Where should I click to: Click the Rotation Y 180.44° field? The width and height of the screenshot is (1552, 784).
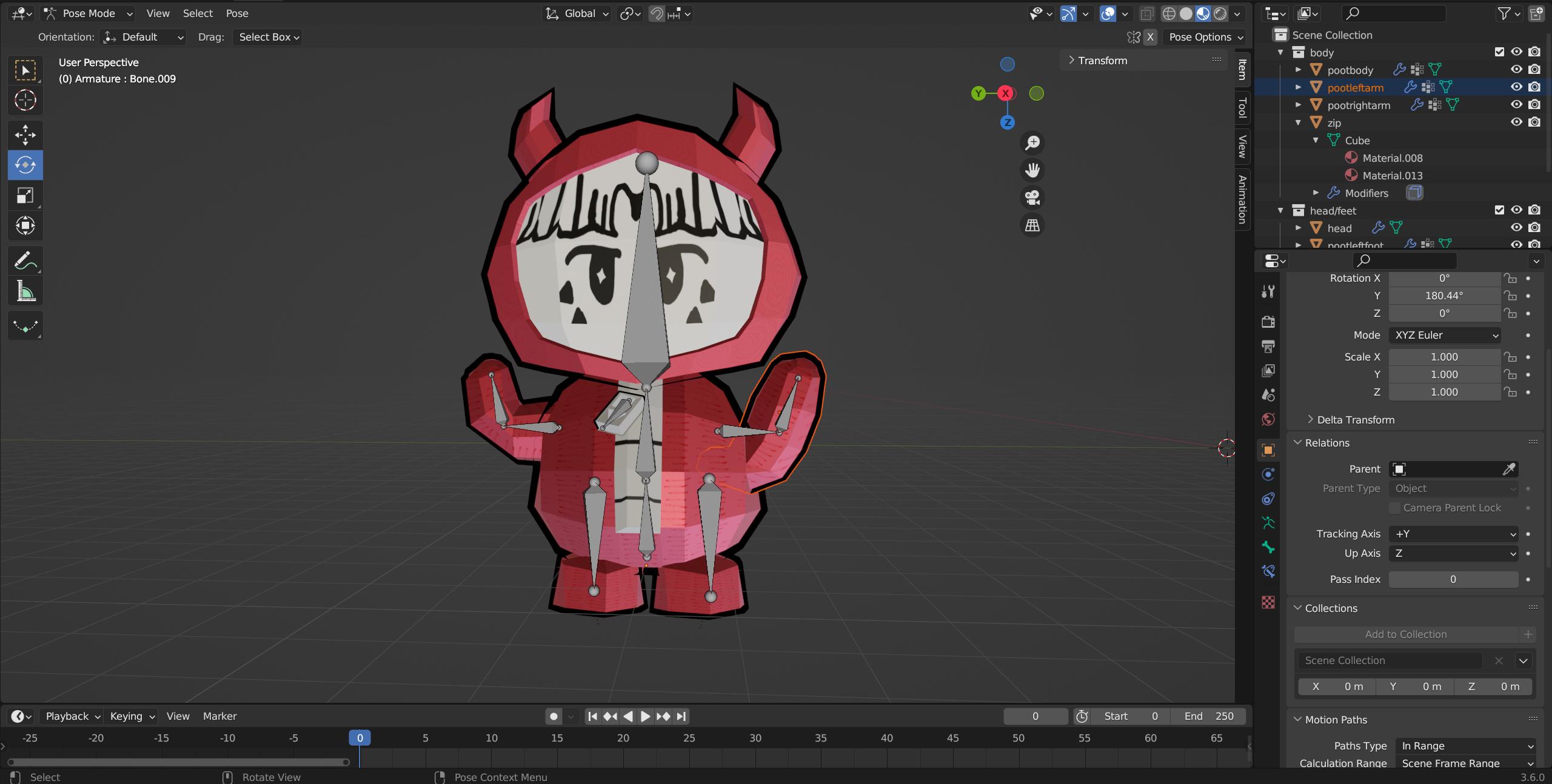click(x=1444, y=296)
